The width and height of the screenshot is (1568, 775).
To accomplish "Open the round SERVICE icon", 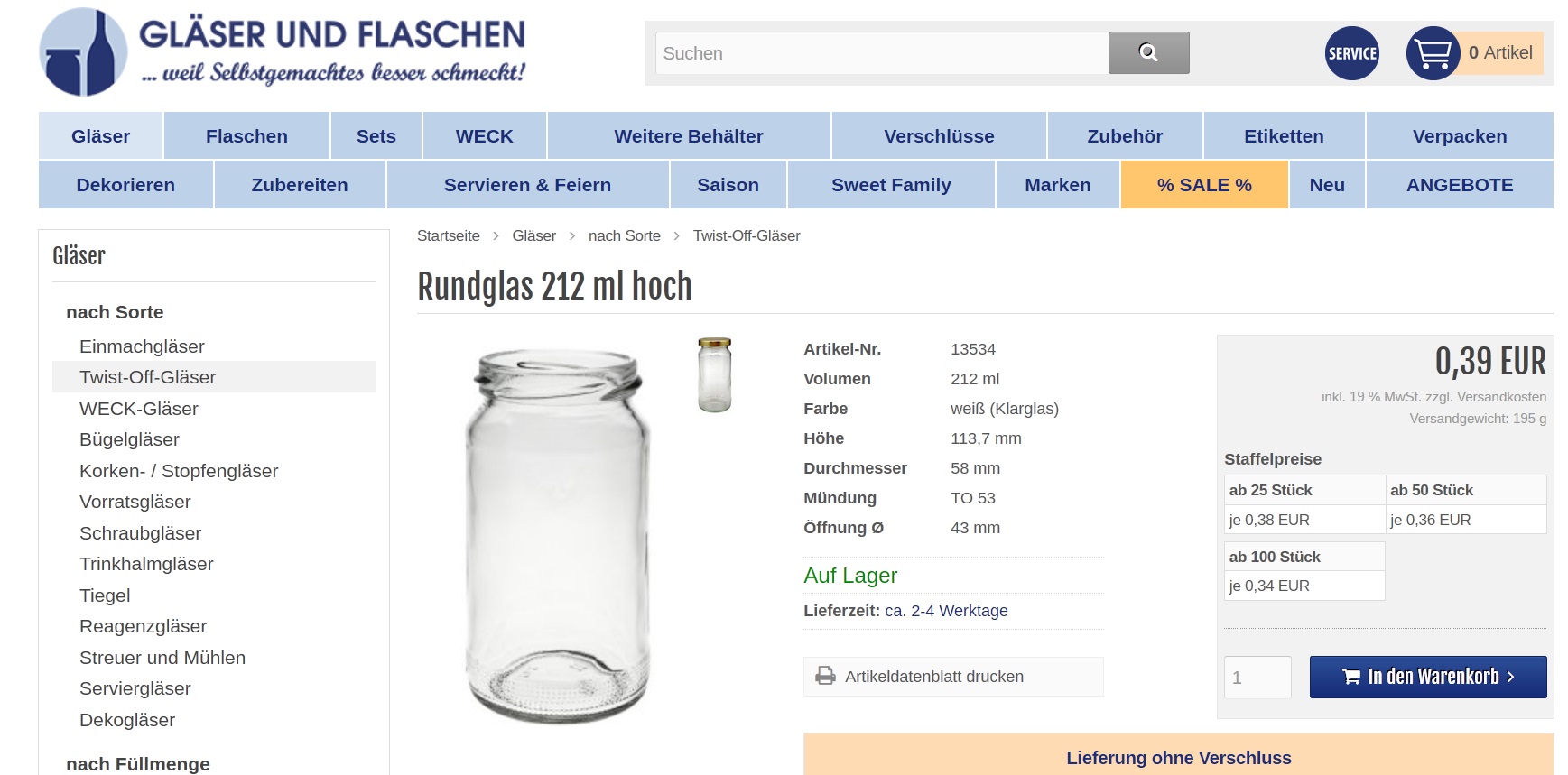I will point(1351,53).
